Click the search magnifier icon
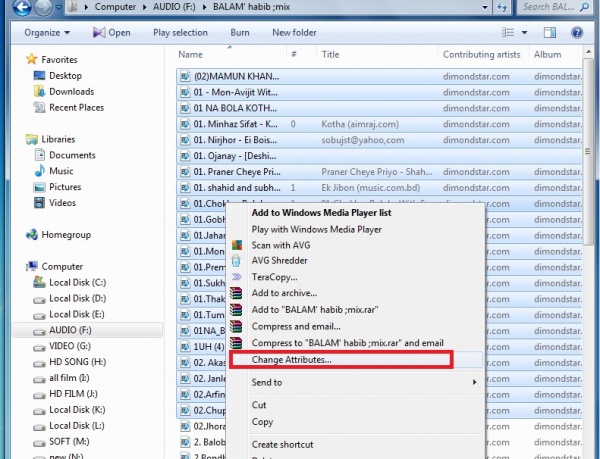Screen dimensions: 600x459 [x=584, y=7]
